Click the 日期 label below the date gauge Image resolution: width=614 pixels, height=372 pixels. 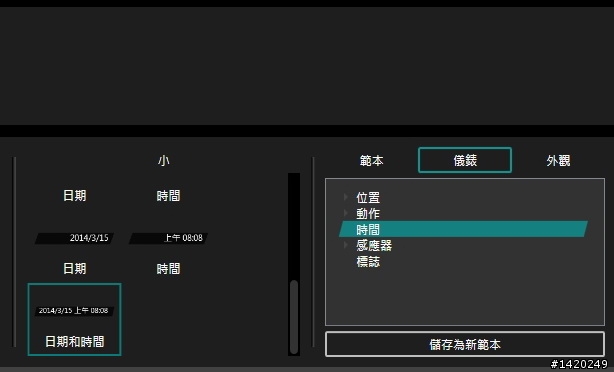[74, 269]
